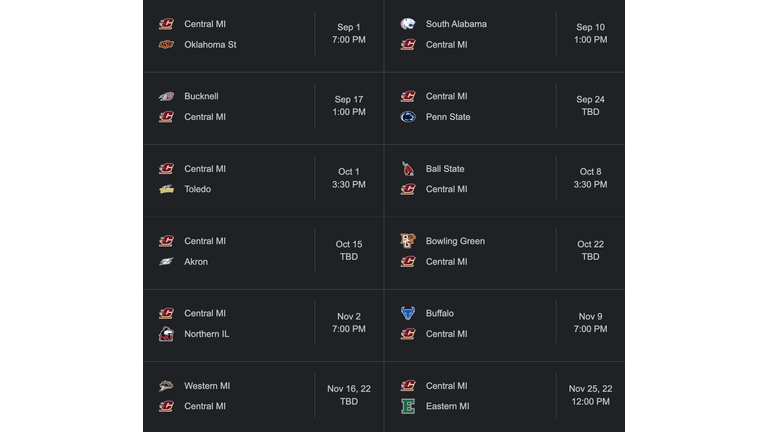Click the Toledo rocket logo
The image size is (768, 432).
coord(167,189)
